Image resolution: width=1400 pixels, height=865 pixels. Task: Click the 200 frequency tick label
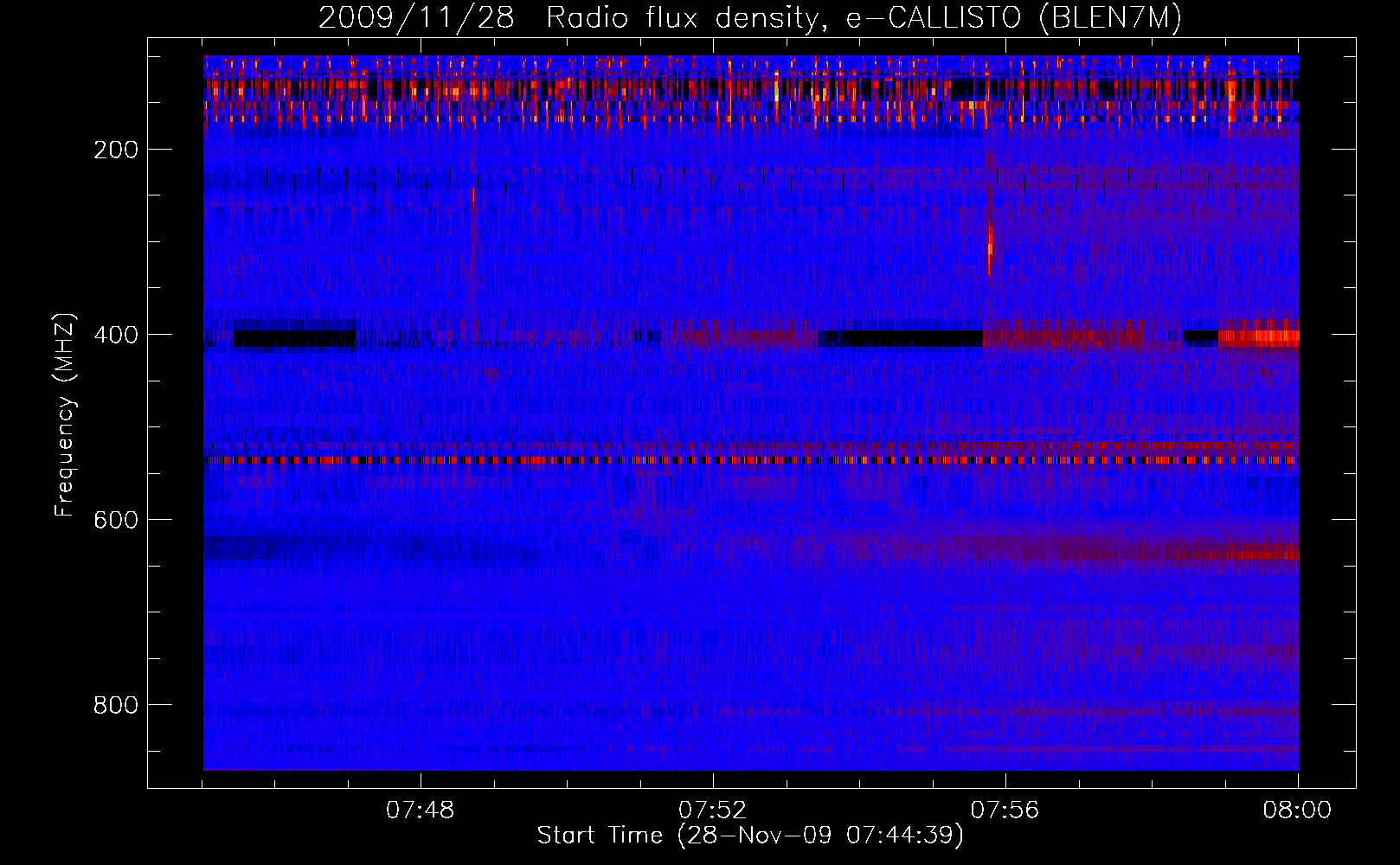click(x=116, y=150)
